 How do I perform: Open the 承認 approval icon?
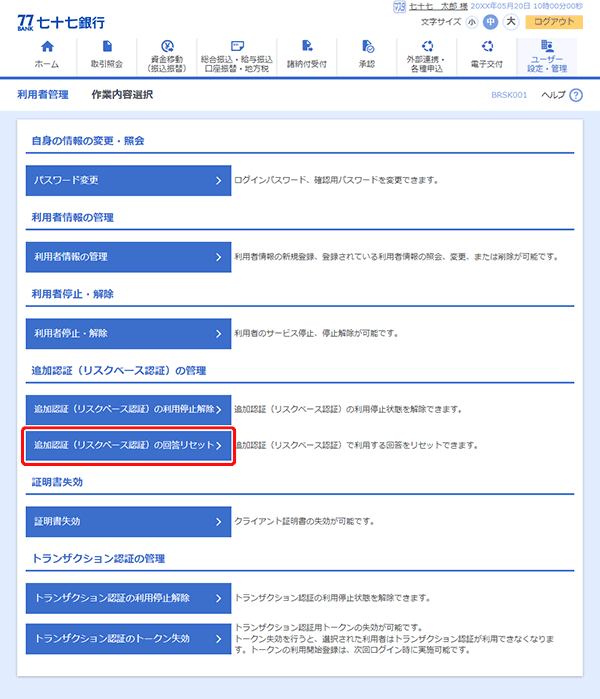point(367,47)
